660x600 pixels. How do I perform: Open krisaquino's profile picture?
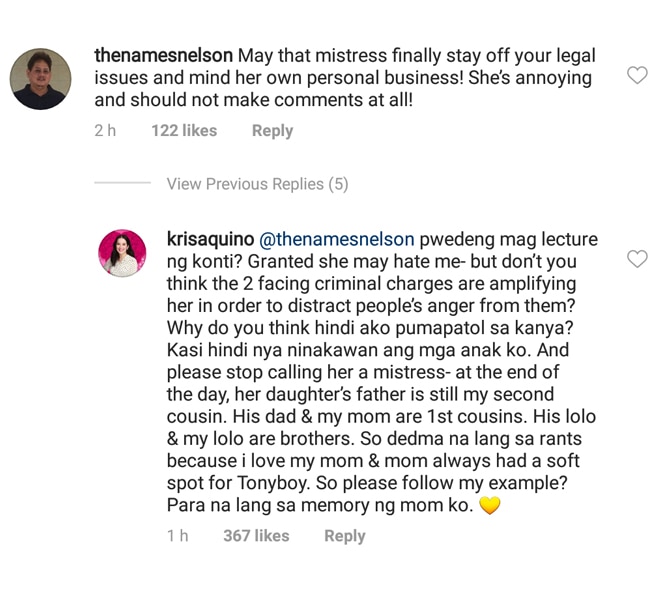pos(122,253)
